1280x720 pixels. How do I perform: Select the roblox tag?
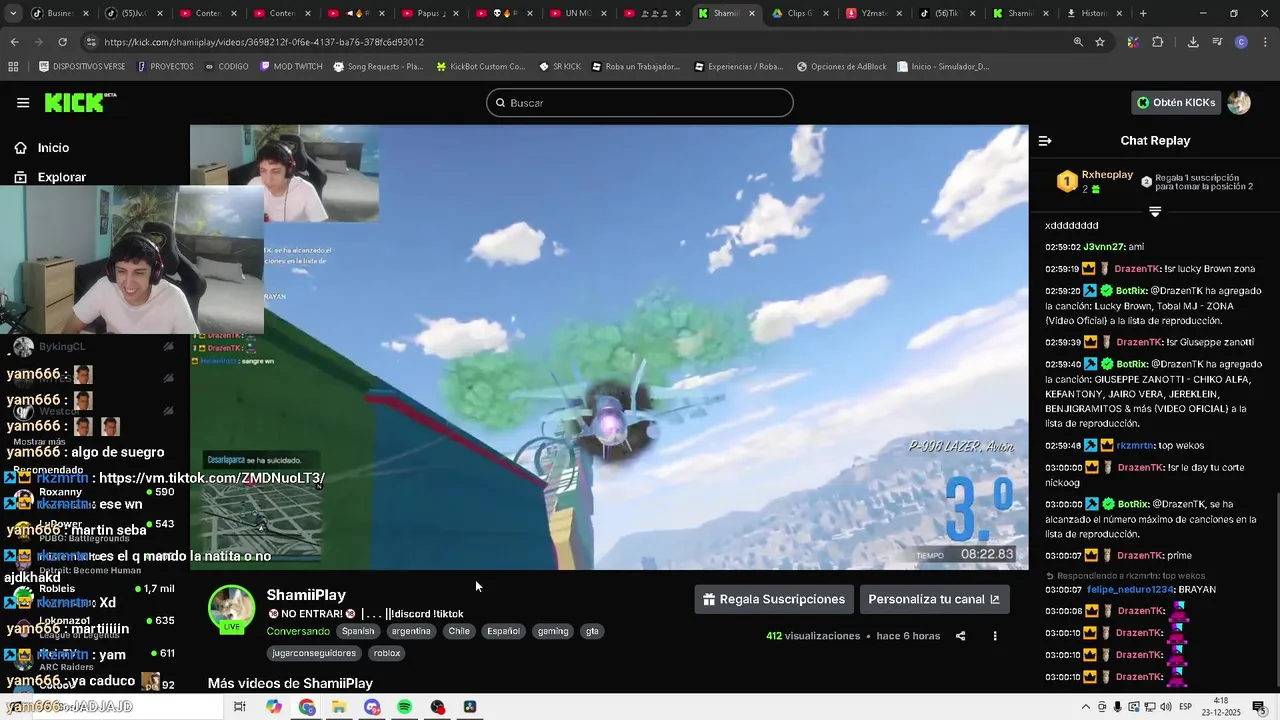387,653
